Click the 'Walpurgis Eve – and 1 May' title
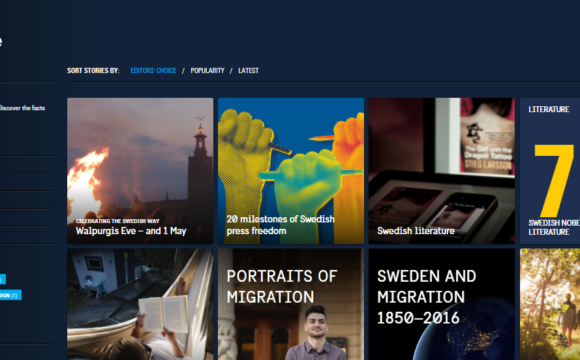The image size is (580, 360). point(131,231)
